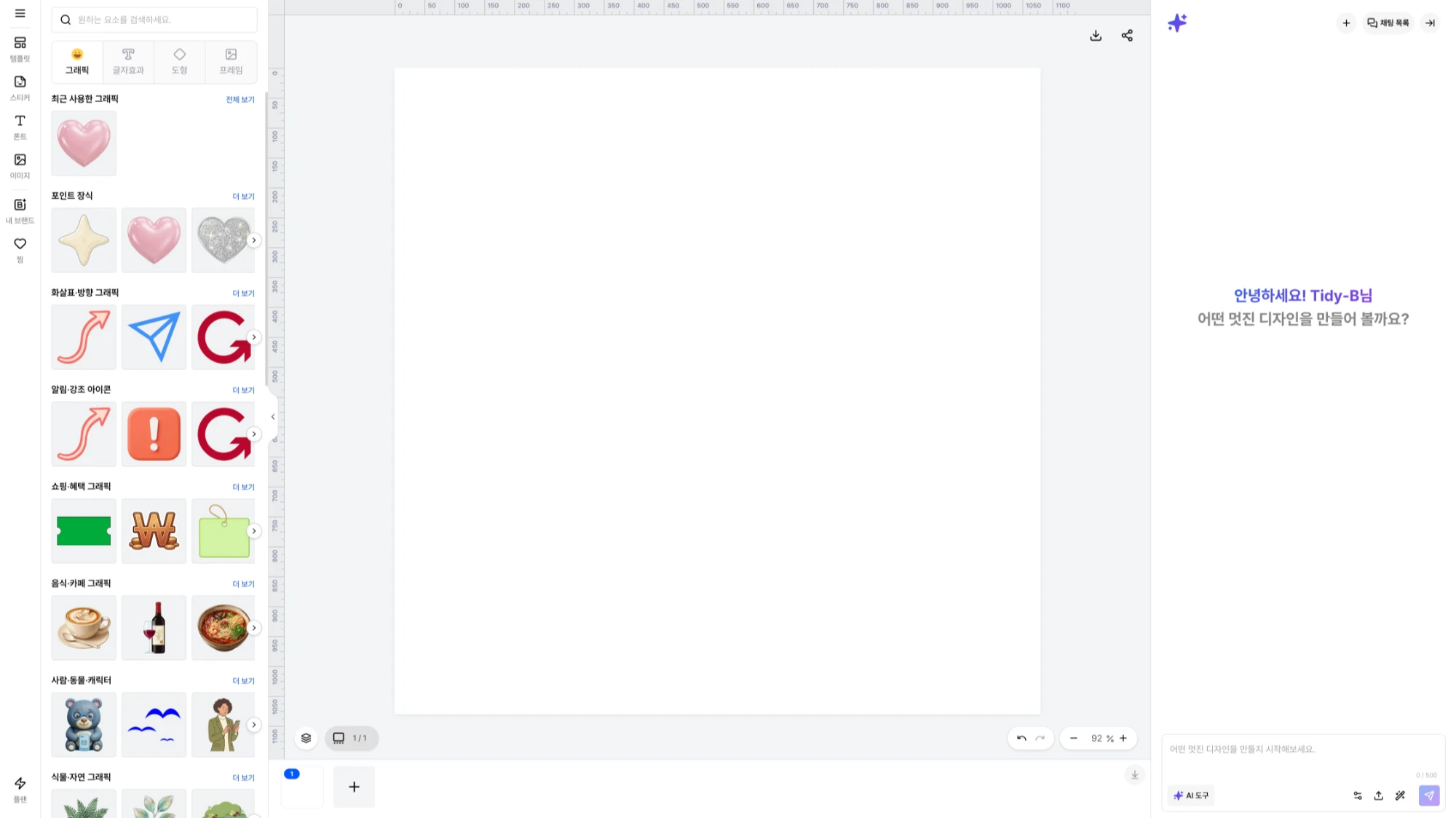
Task: Select the recently used pink heart graphic
Action: click(x=84, y=143)
